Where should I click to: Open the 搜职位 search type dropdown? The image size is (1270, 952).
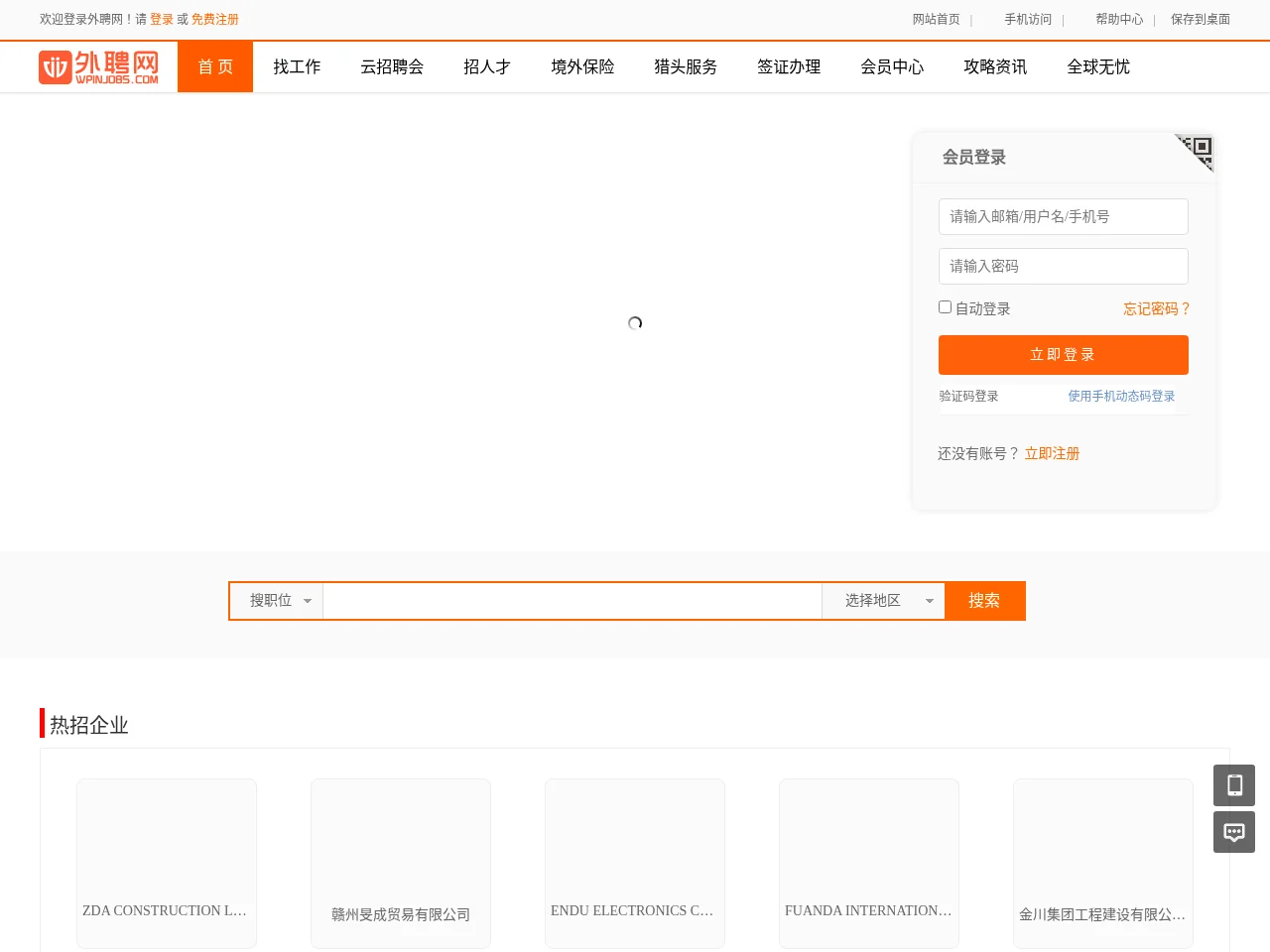point(277,601)
